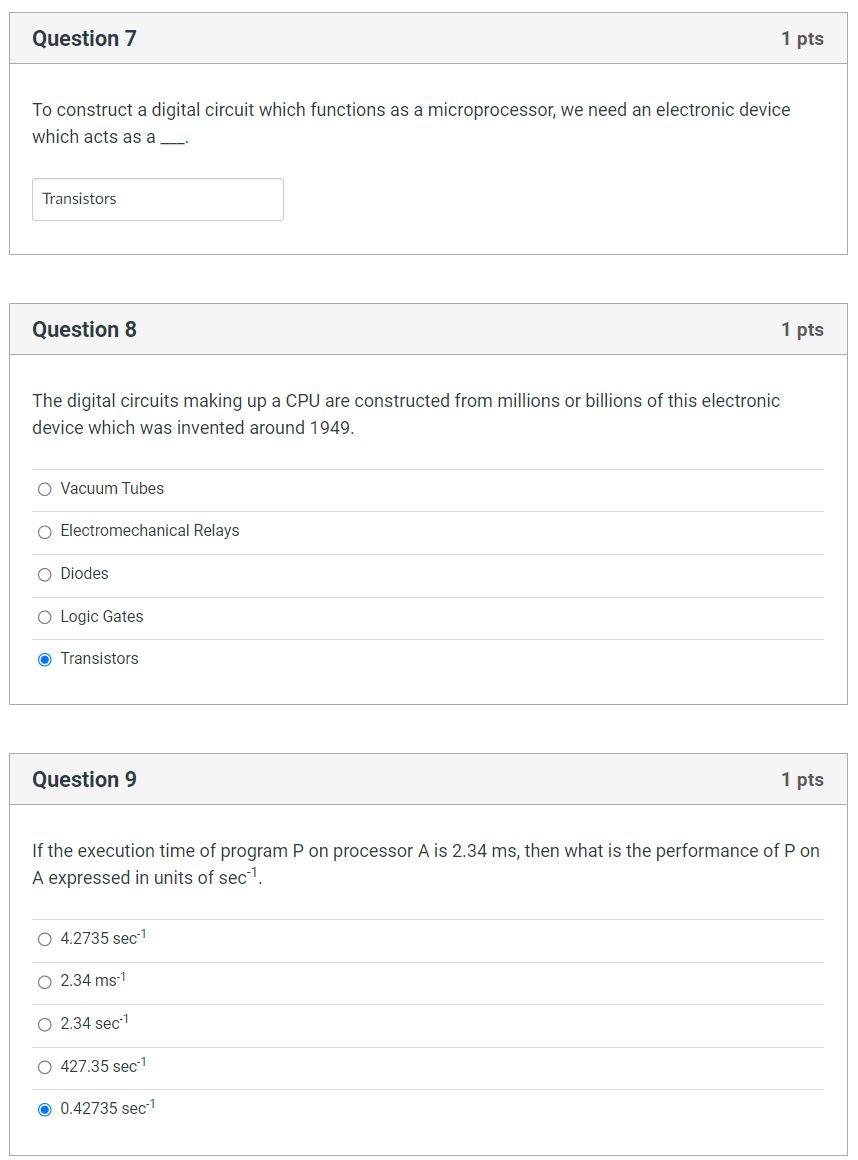Select 427.35 sec-1 as the answer
This screenshot has height=1160, width=858.
(x=44, y=1067)
